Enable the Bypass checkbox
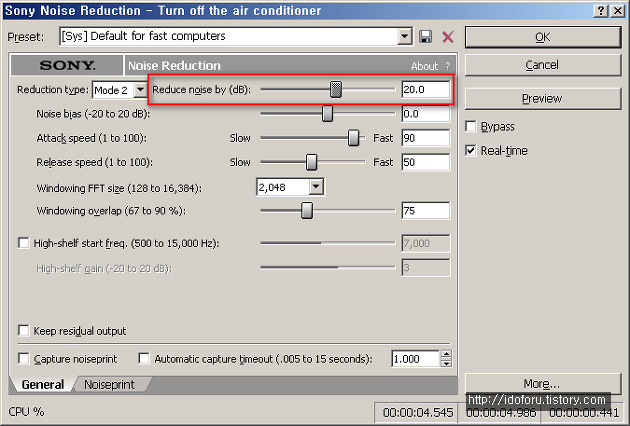This screenshot has height=426, width=630. (x=470, y=126)
